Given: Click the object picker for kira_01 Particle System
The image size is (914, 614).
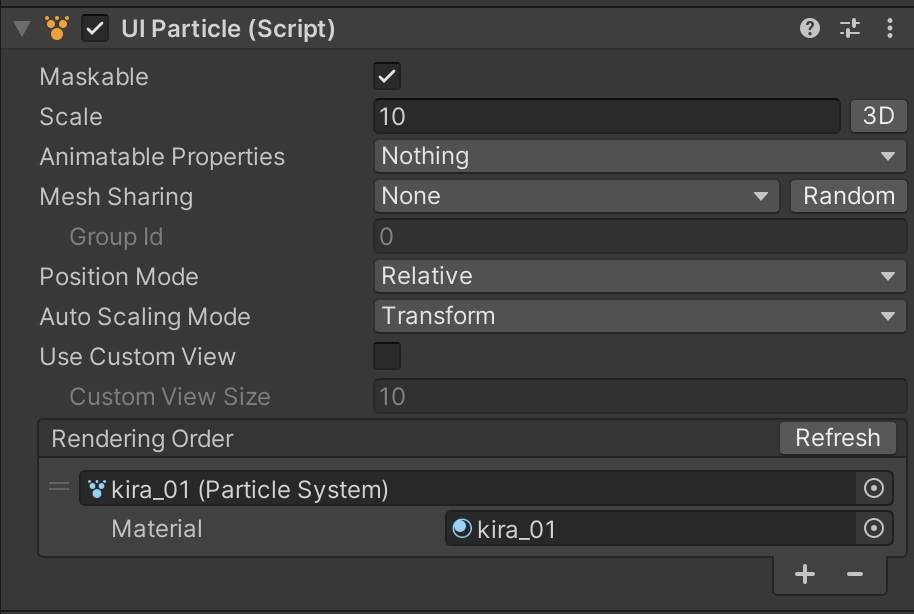Looking at the screenshot, I should (874, 489).
